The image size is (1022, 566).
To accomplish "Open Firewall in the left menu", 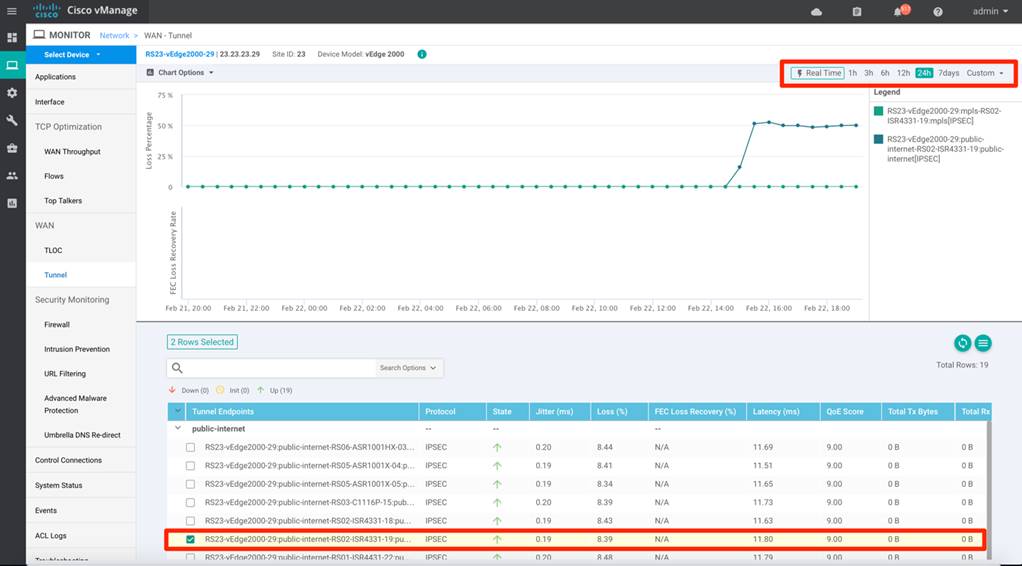I will 57,324.
